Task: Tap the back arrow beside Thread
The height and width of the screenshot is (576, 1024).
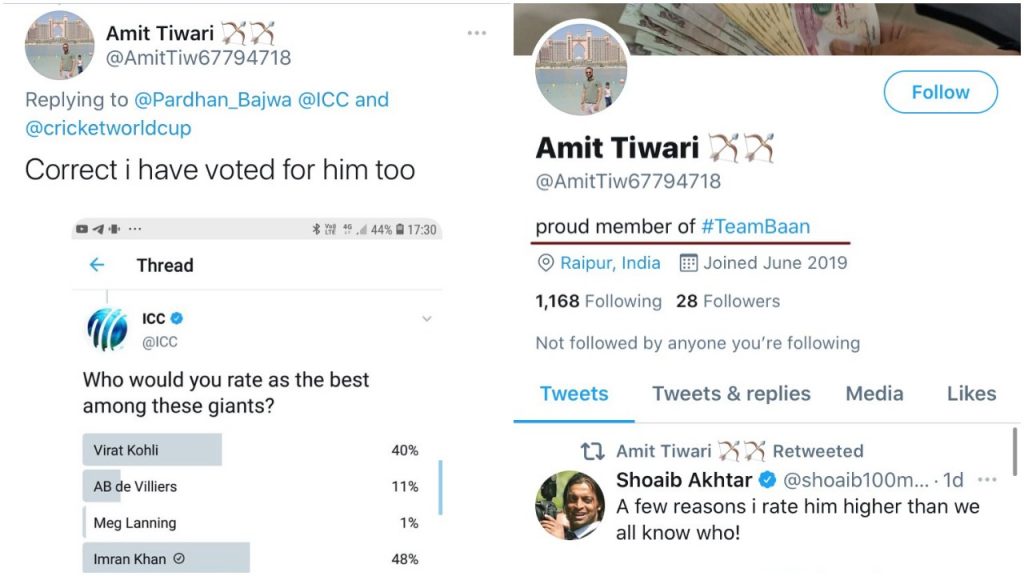Action: (x=97, y=264)
